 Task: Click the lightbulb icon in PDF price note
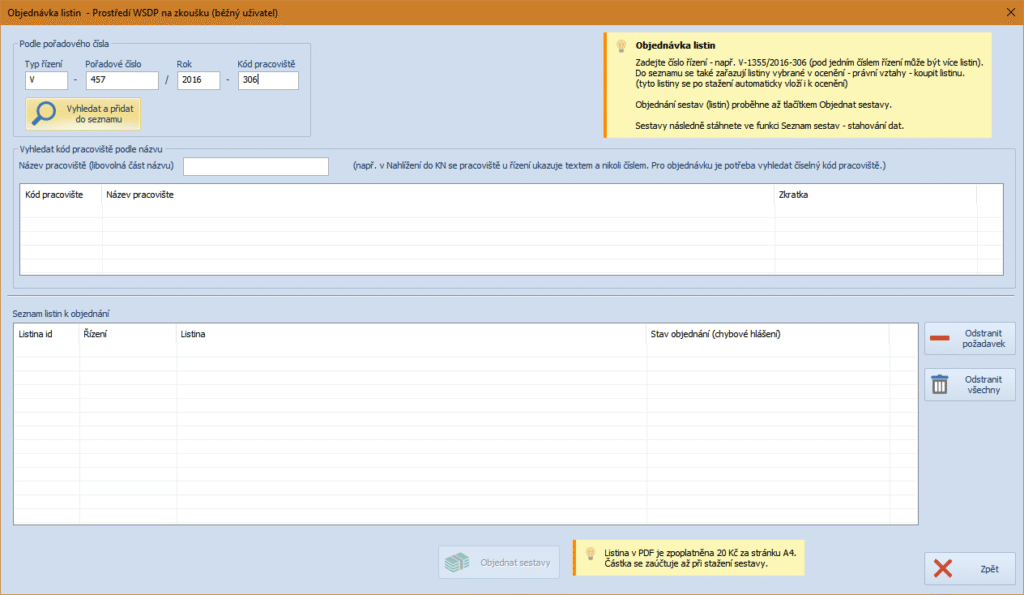590,554
